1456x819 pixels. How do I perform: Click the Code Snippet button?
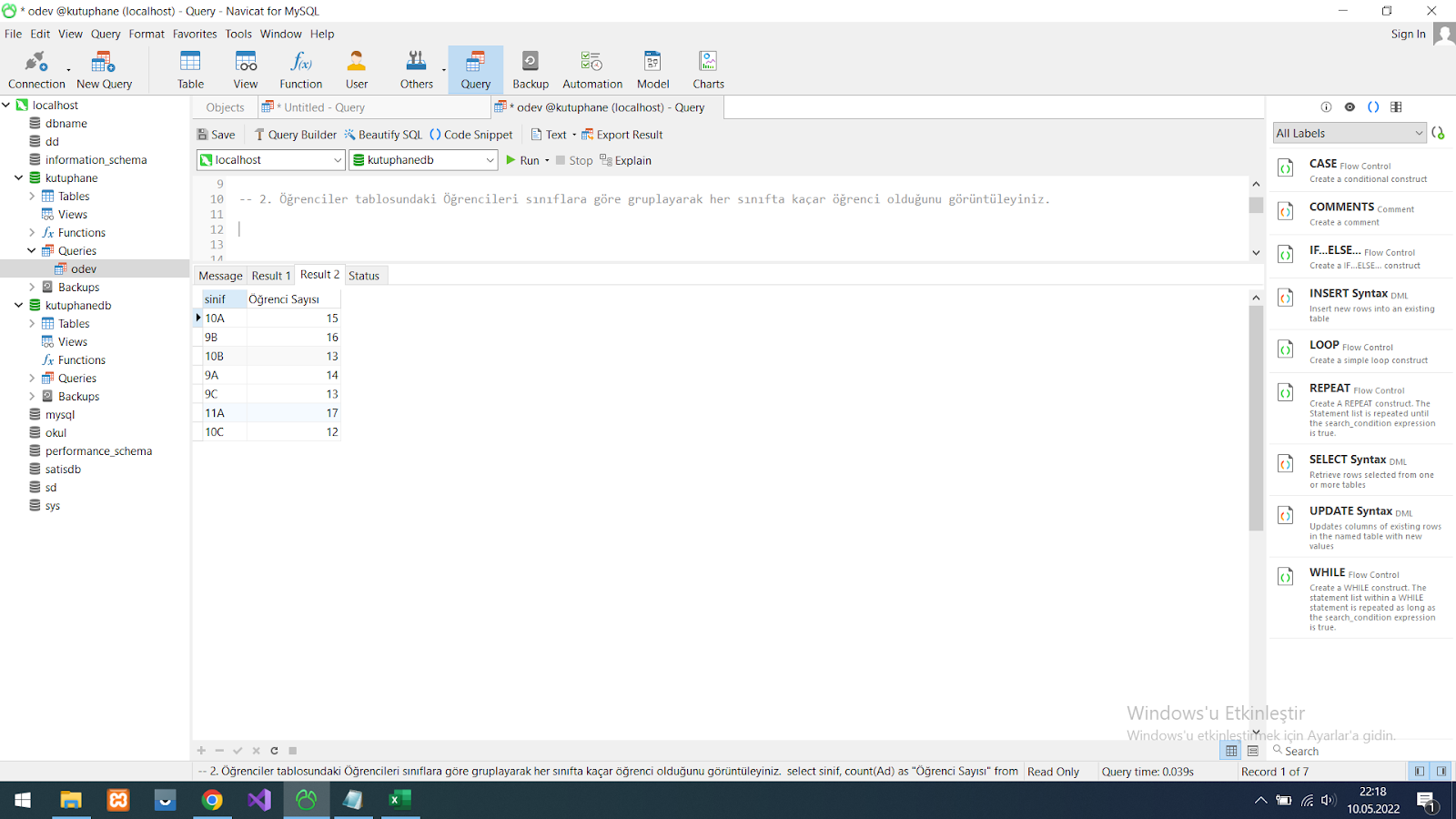[471, 135]
